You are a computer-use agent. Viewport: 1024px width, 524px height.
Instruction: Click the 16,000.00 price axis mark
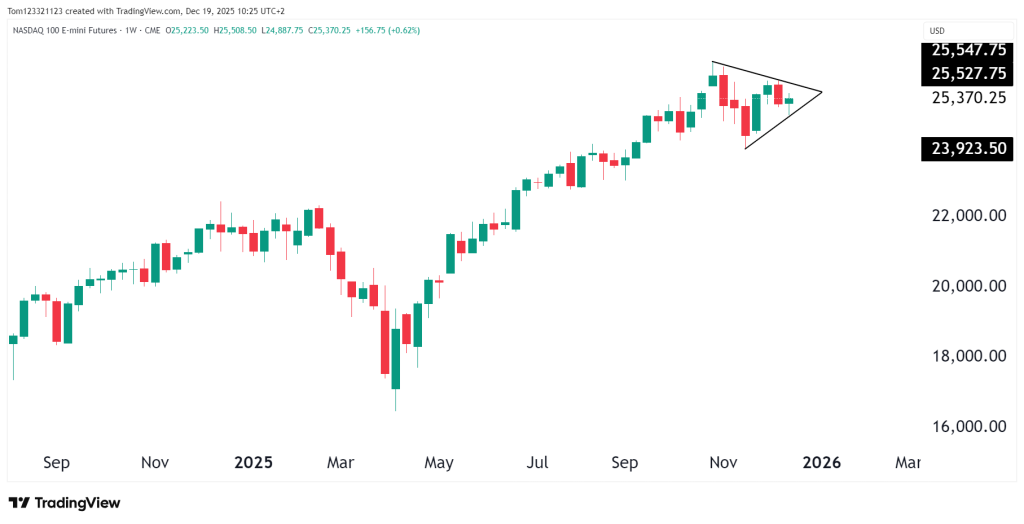[968, 426]
